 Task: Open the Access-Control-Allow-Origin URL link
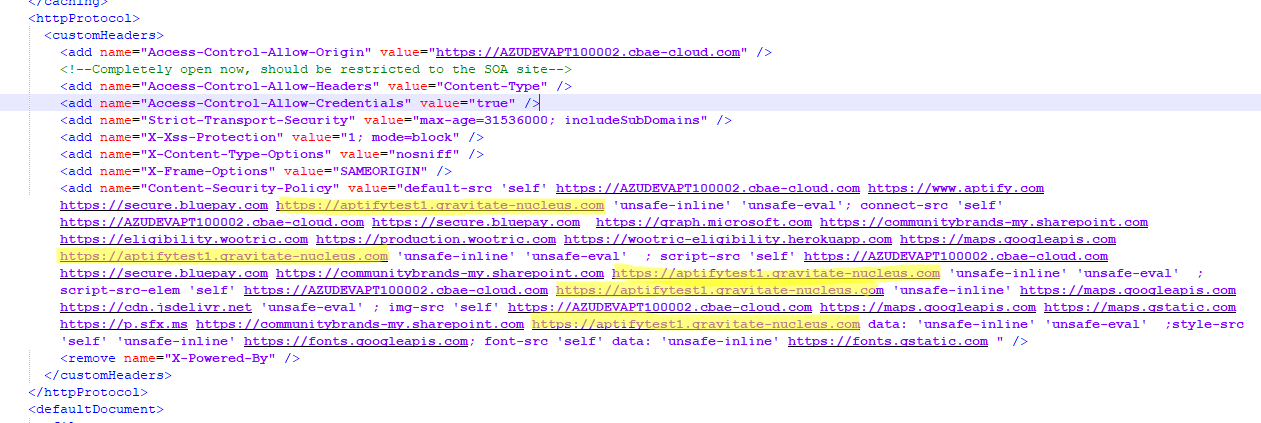(x=588, y=51)
